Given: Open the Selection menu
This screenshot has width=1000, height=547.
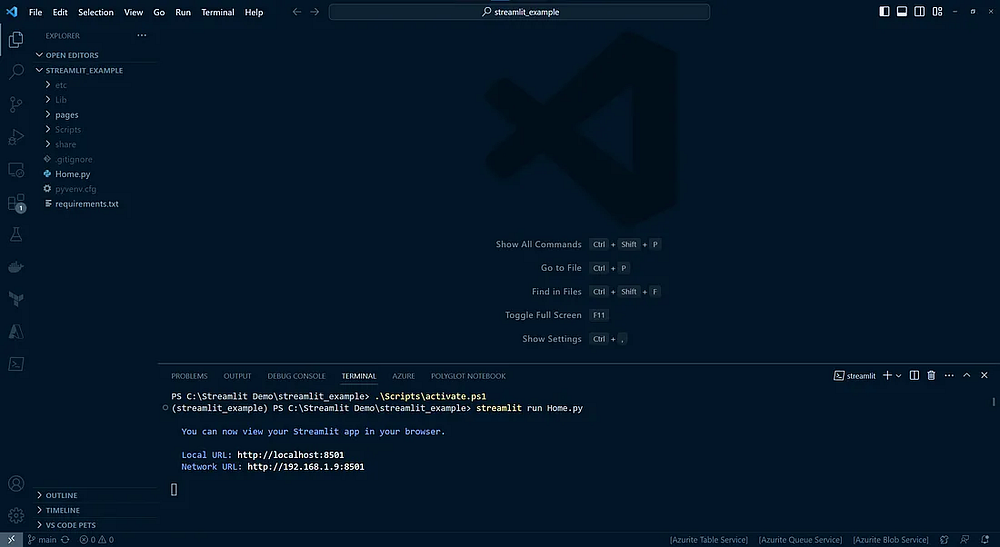Looking at the screenshot, I should [96, 12].
